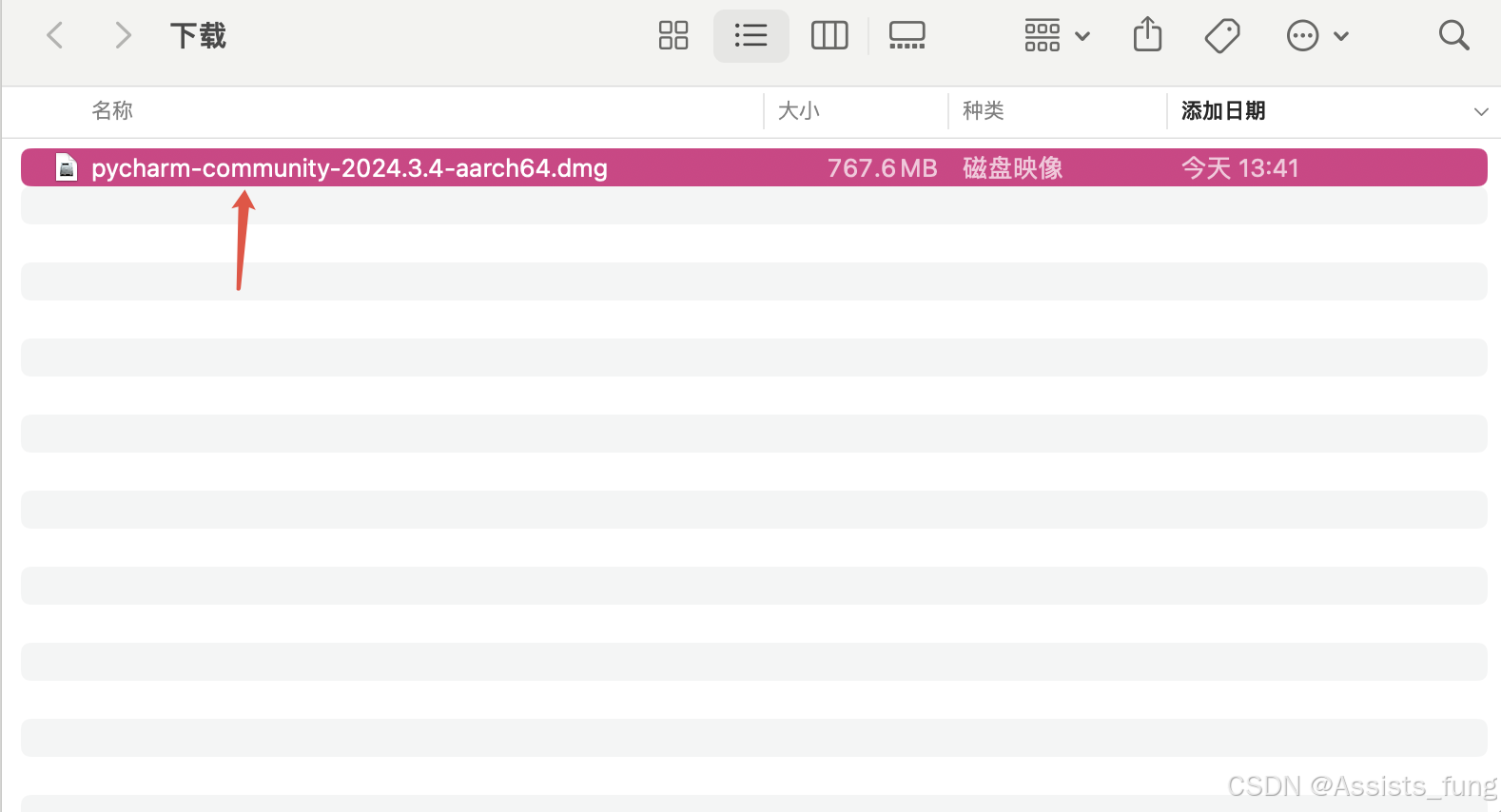Click the dmg file's disk image icon
Viewport: 1501px width, 812px height.
pos(67,167)
